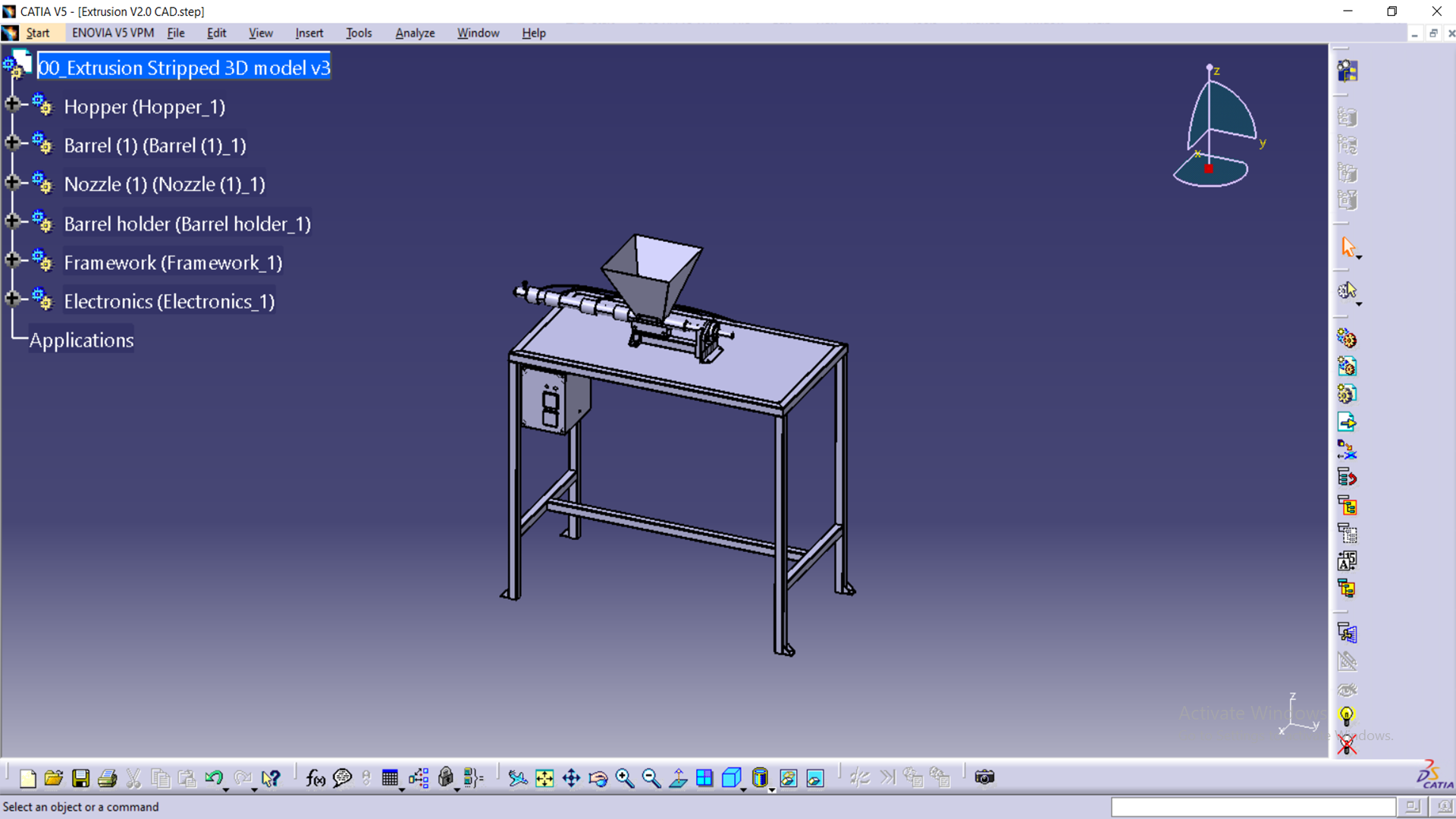Open the Start menu
This screenshot has height=819, width=1456.
coord(38,33)
